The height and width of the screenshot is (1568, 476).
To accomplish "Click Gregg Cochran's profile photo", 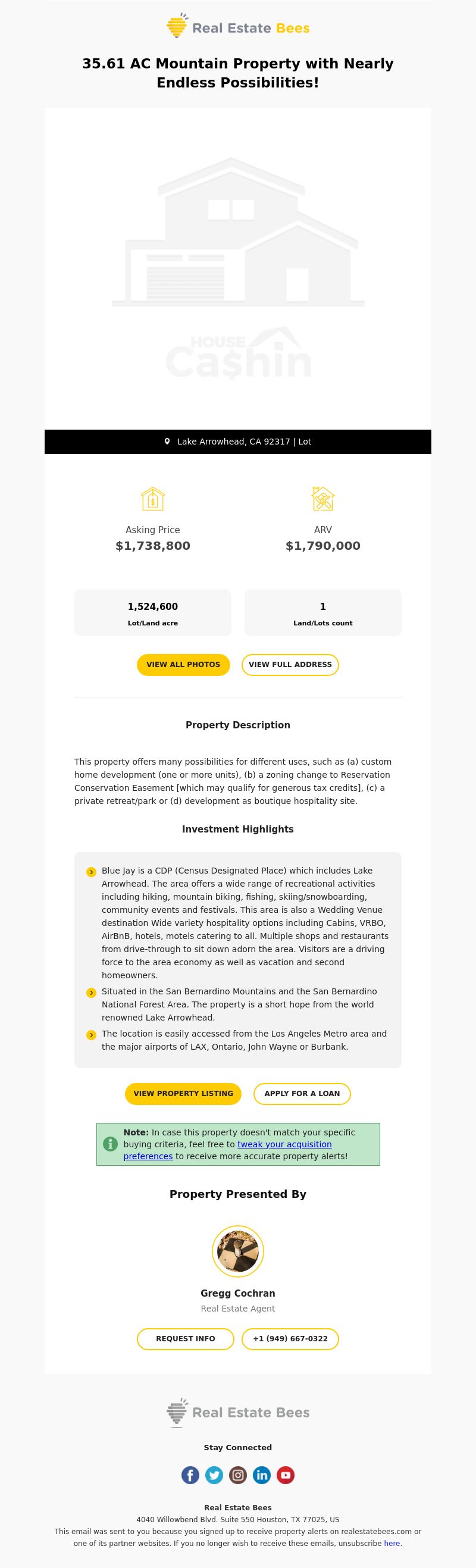I will [x=238, y=1251].
